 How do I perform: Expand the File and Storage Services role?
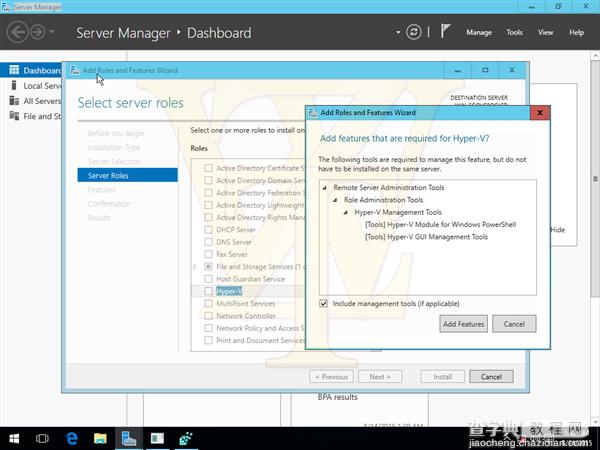[195, 266]
